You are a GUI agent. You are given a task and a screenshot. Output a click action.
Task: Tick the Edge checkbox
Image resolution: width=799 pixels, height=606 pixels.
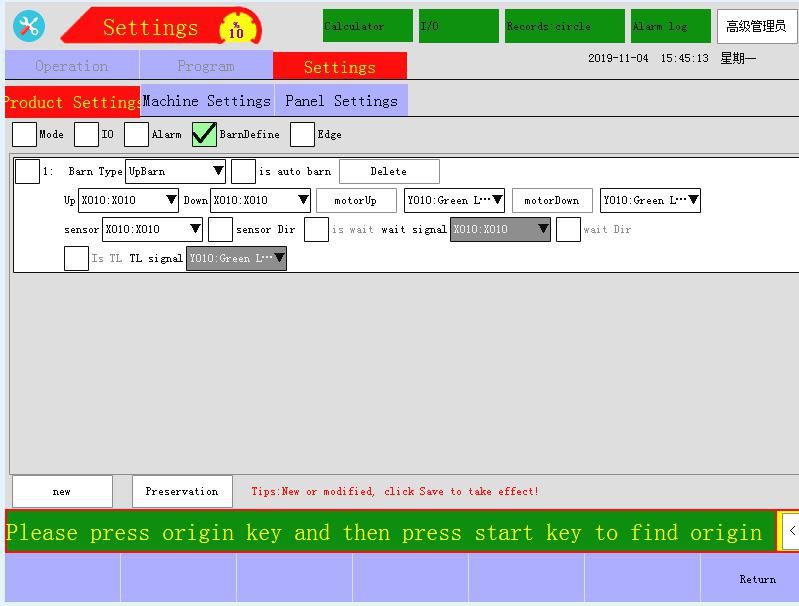302,134
